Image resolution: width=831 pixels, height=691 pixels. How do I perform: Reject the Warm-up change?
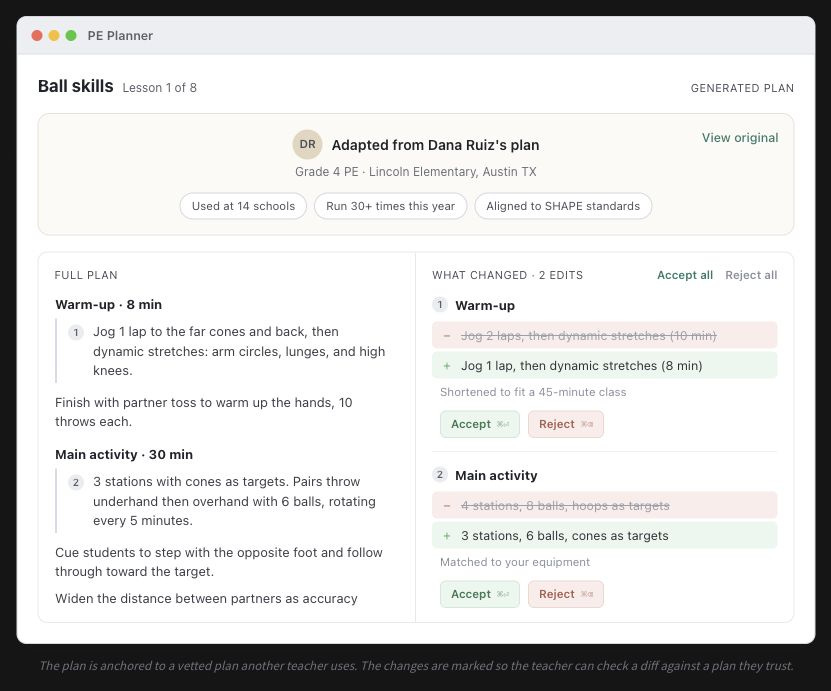[x=565, y=424]
